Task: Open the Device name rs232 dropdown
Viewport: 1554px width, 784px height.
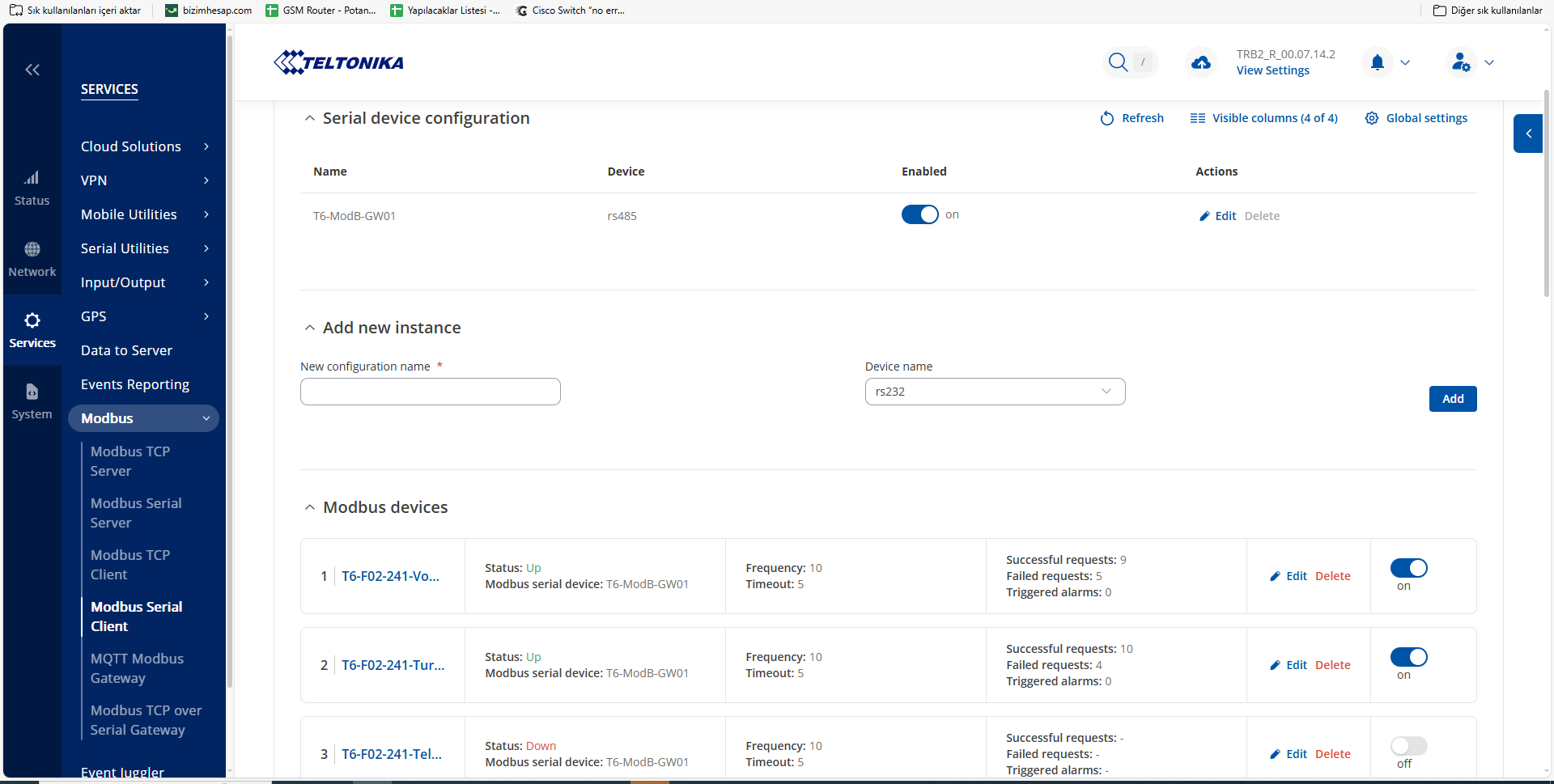Action: 995,392
